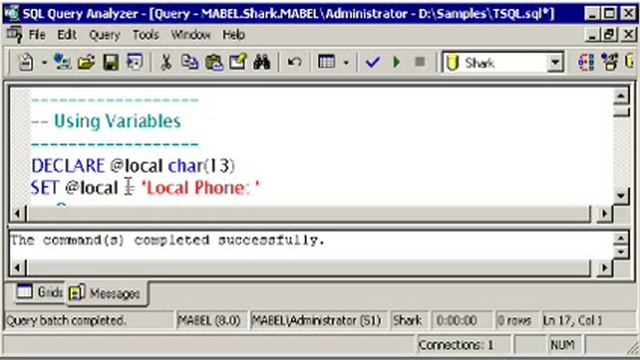Click the Connect to server icon
Screen dimensions: 640x360
62,62
